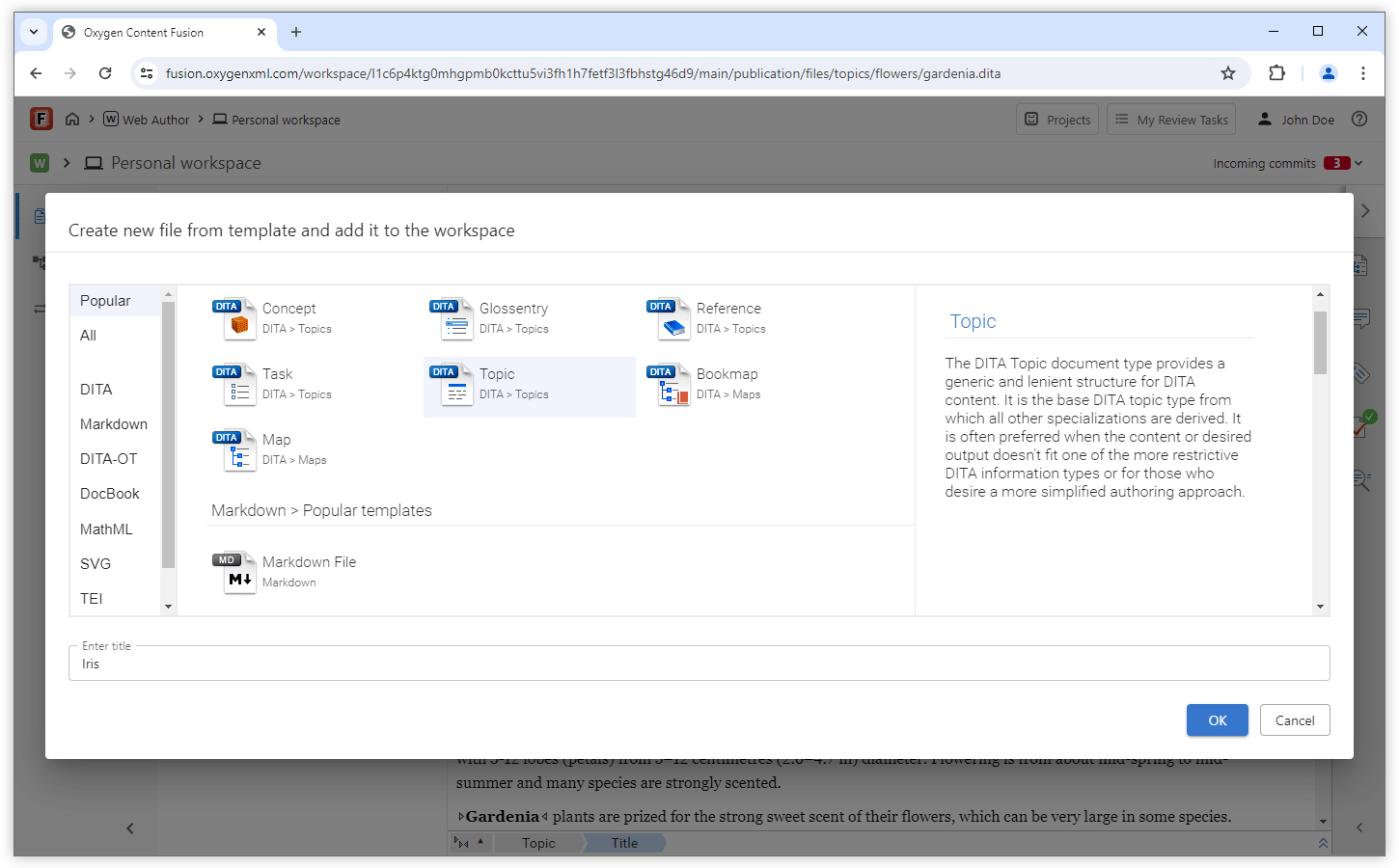Click Personal workspace breadcrumb link
This screenshot has width=1399, height=868.
coord(276,120)
